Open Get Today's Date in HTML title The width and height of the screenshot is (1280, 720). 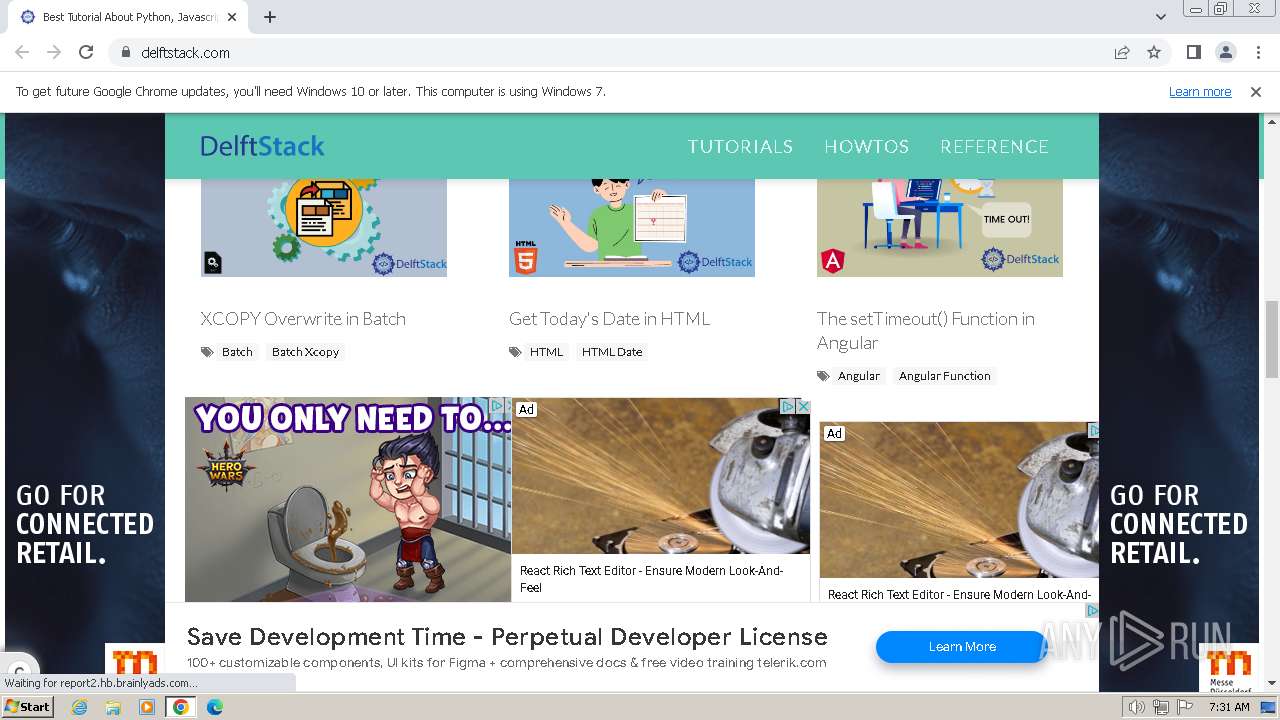coord(609,319)
